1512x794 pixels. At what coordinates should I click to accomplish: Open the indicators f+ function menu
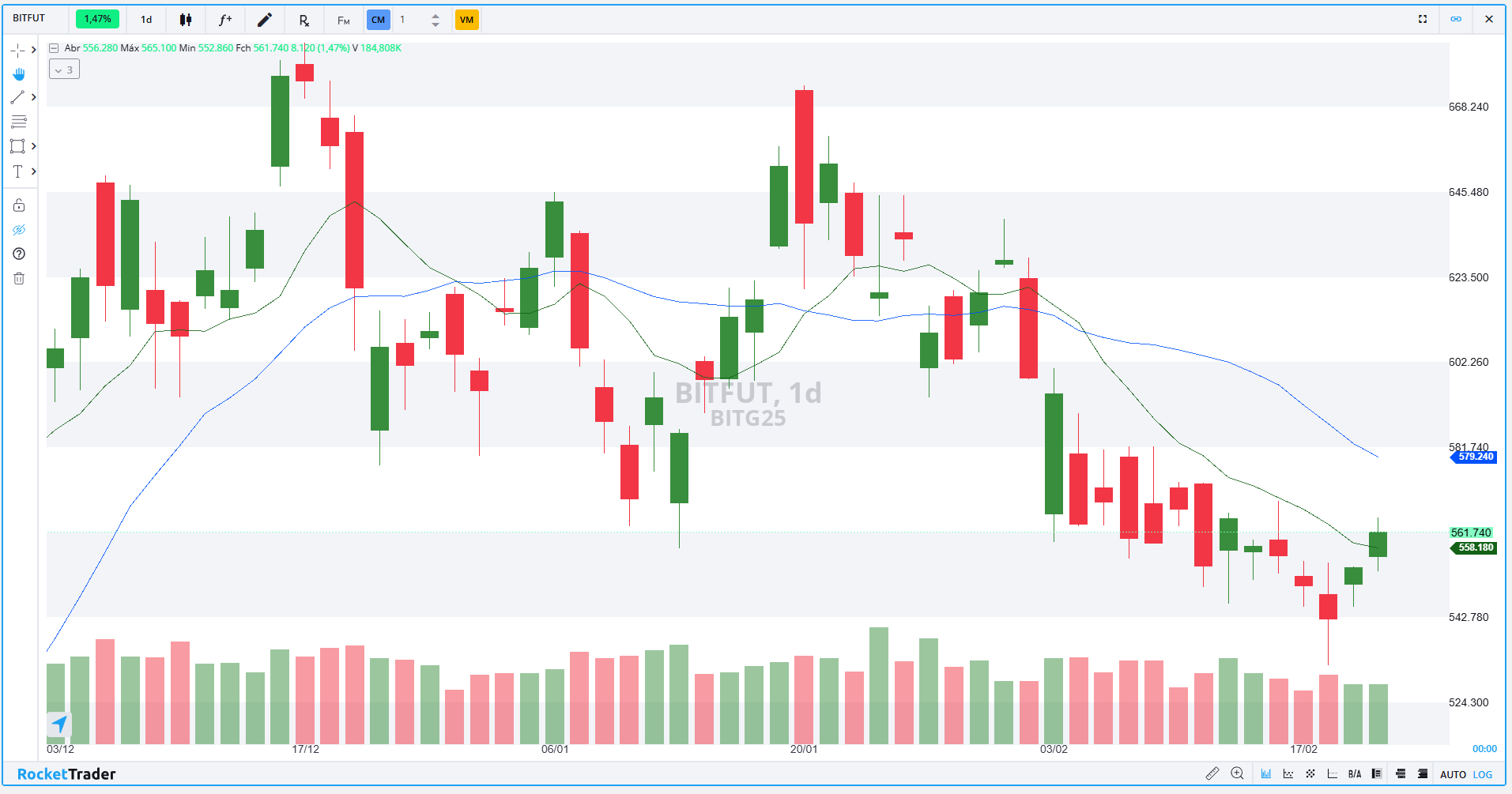(x=225, y=20)
